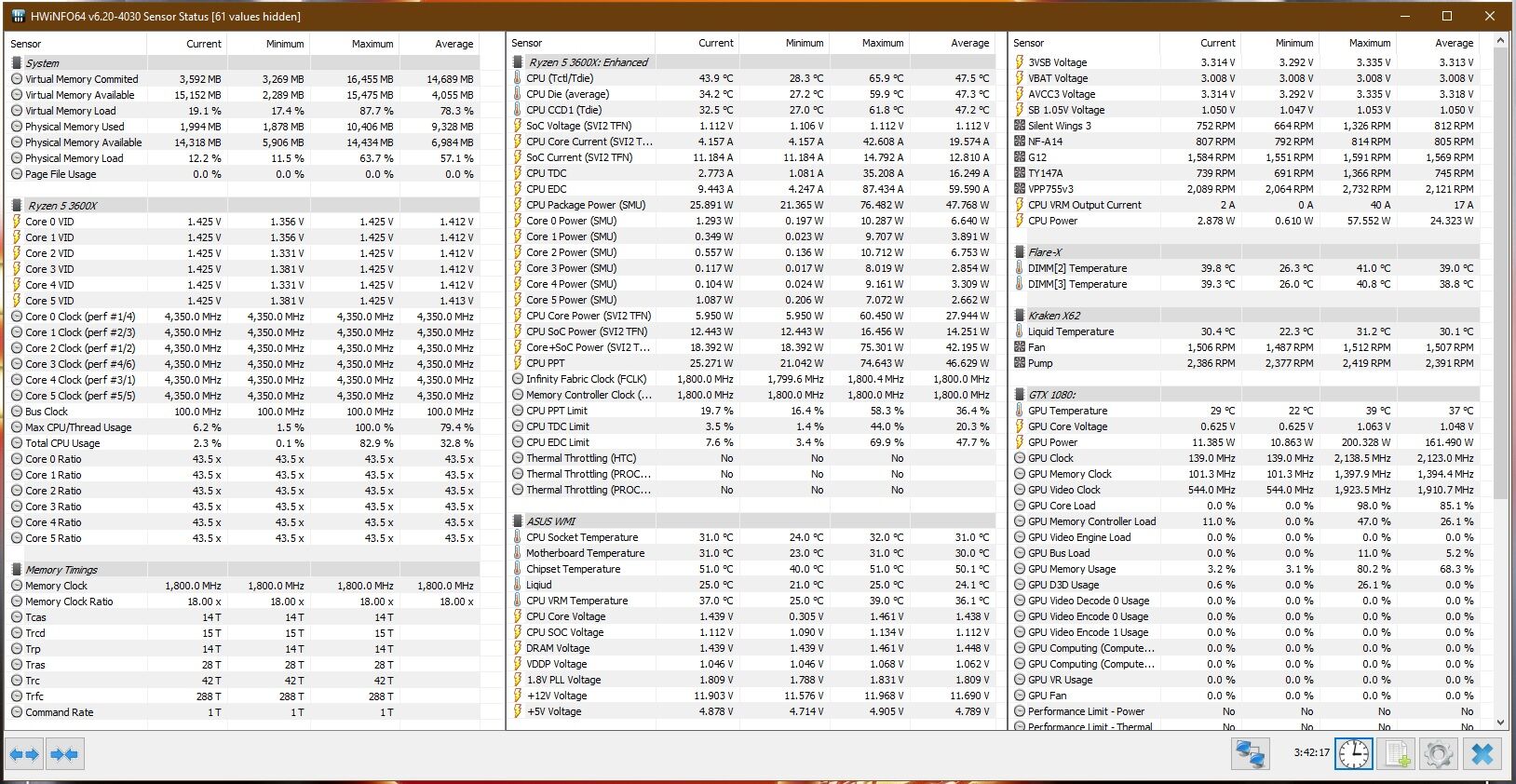
Task: Select the DRAM Voltage row
Action: 751,648
